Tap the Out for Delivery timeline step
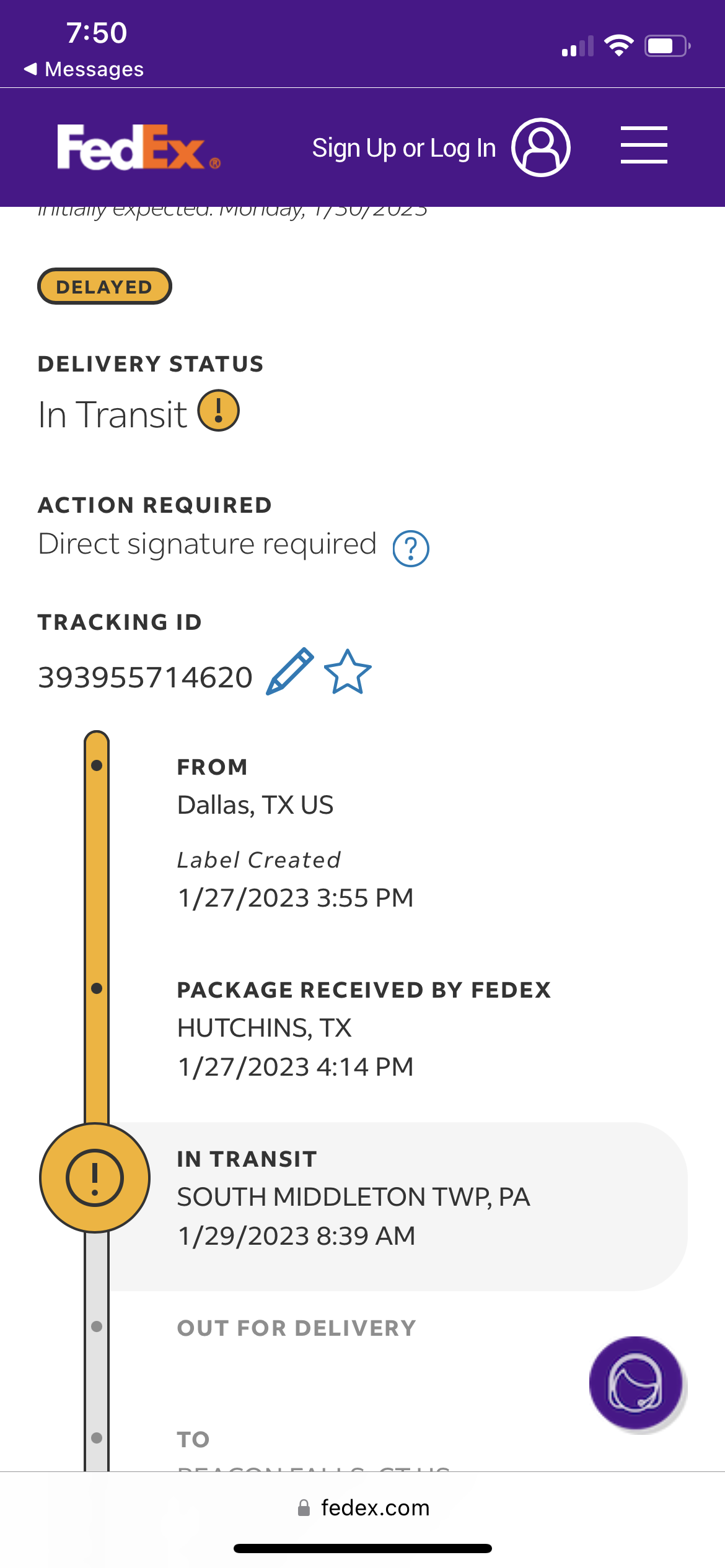 point(296,1328)
